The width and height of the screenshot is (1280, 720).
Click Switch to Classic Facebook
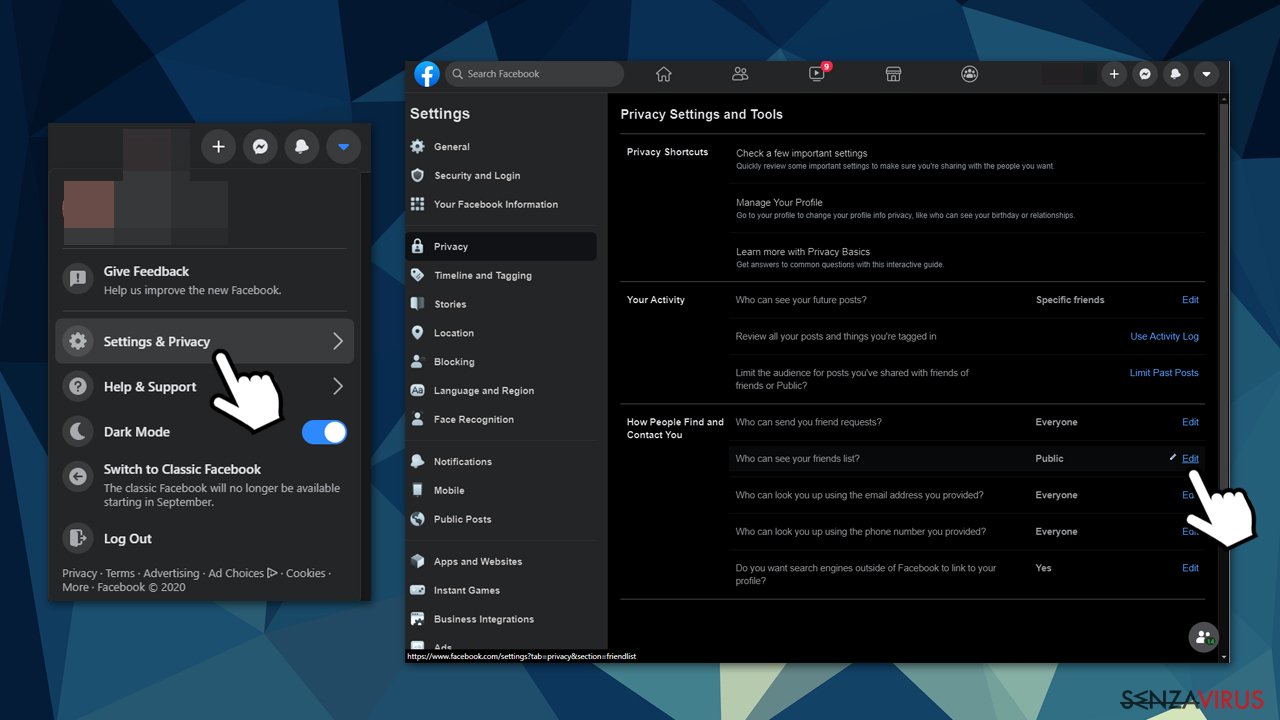pos(205,484)
